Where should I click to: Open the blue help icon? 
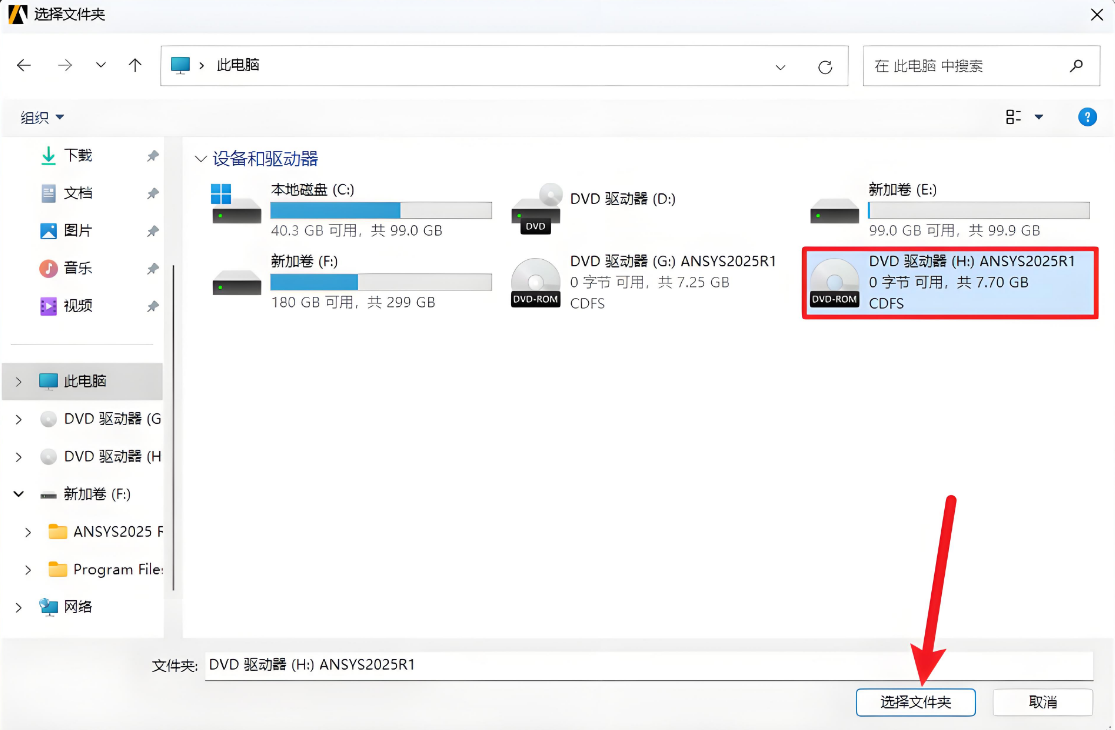coord(1087,117)
